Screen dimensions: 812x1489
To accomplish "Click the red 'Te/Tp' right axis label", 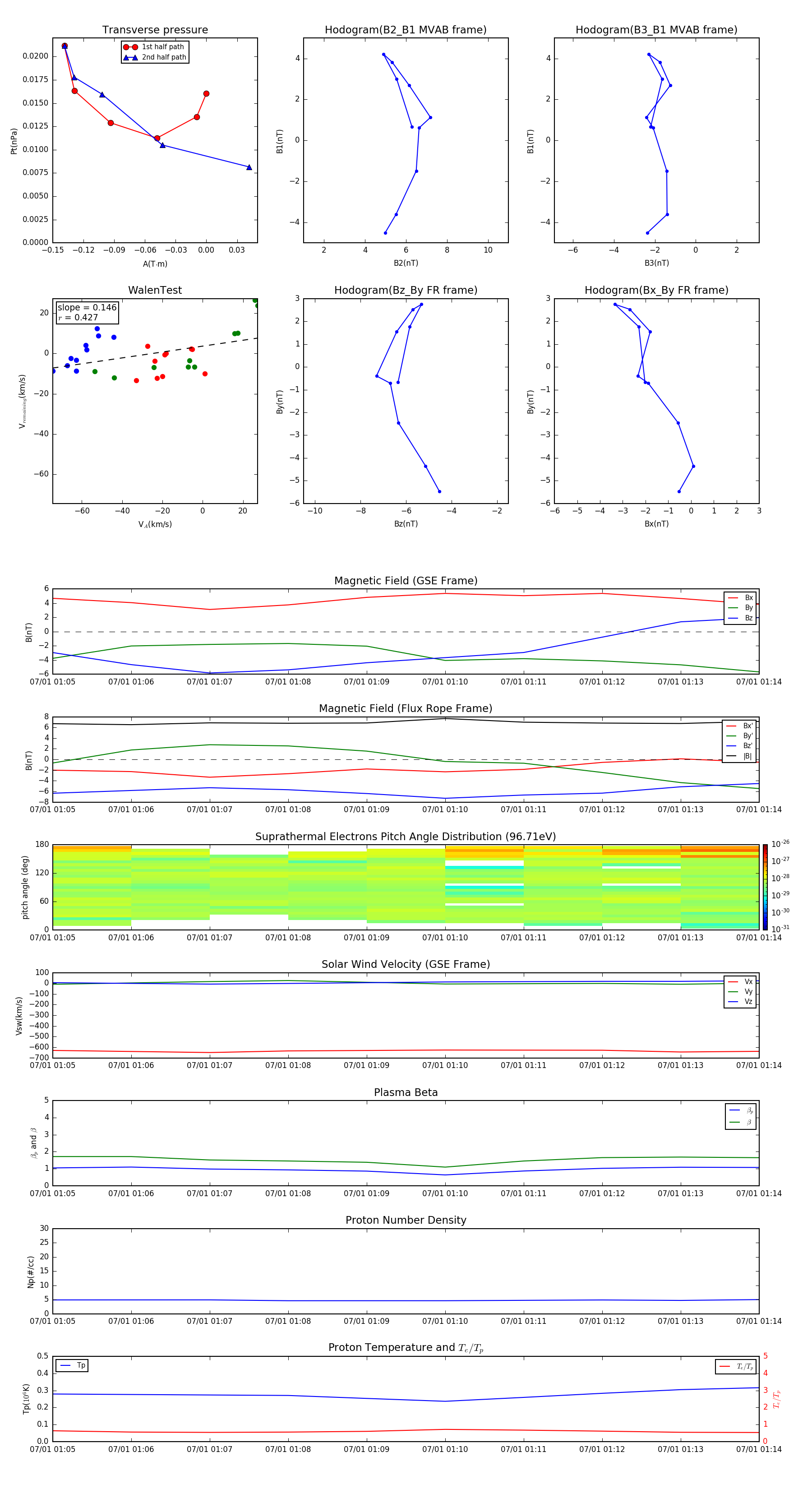I will point(776,1399).
